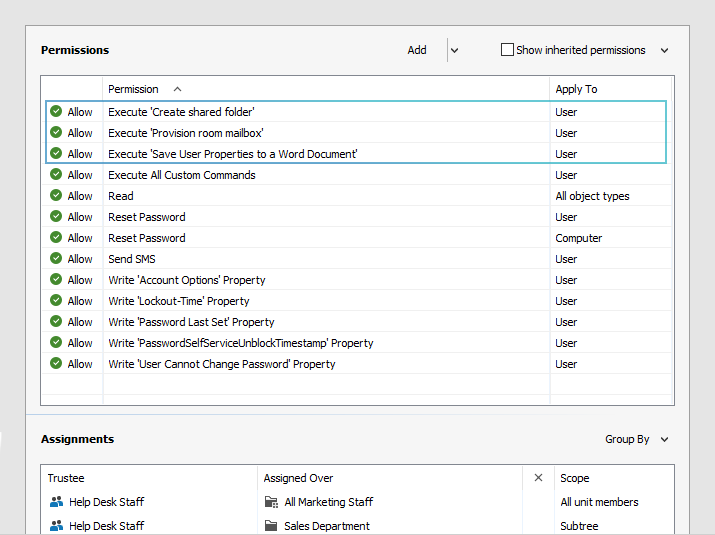Viewport: 715px width, 535px height.
Task: Click Allow icon for 'Save User Properties to a Word Document'
Action: (x=56, y=153)
